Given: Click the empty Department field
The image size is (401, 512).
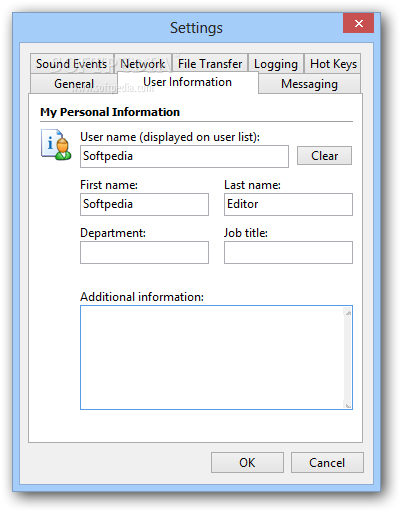Looking at the screenshot, I should point(144,252).
